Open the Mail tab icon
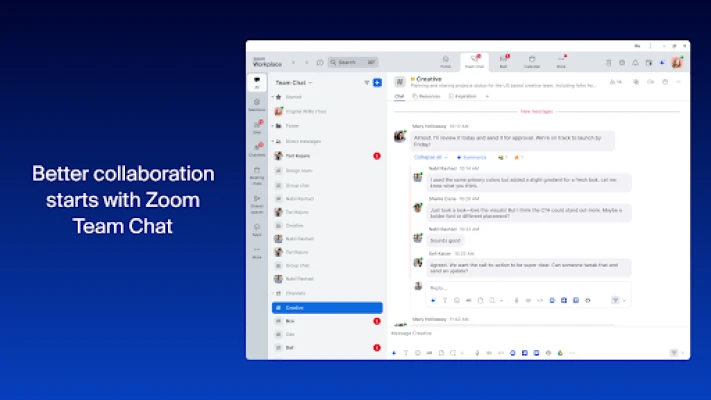Screen dimensions: 711x400 503,61
